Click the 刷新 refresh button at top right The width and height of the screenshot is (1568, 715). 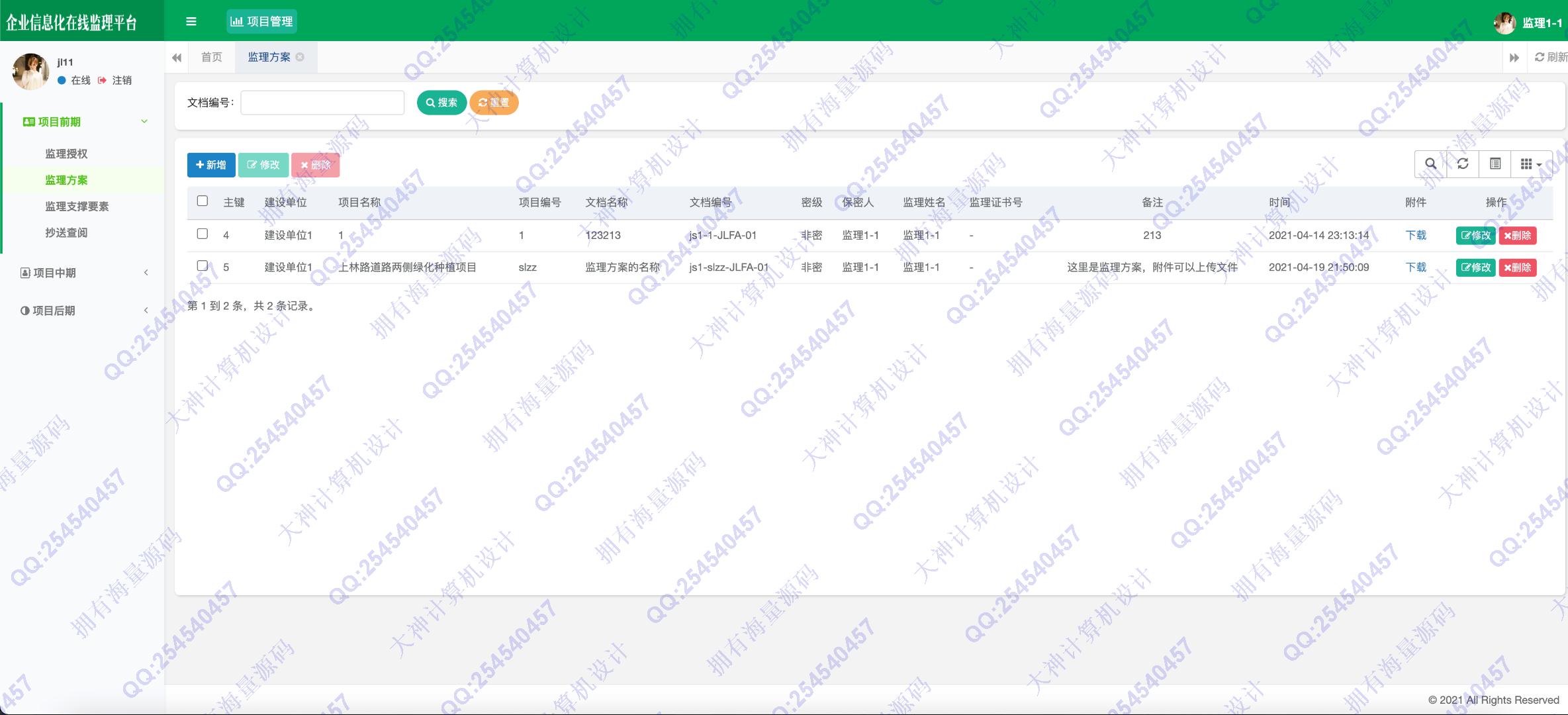[x=1551, y=58]
